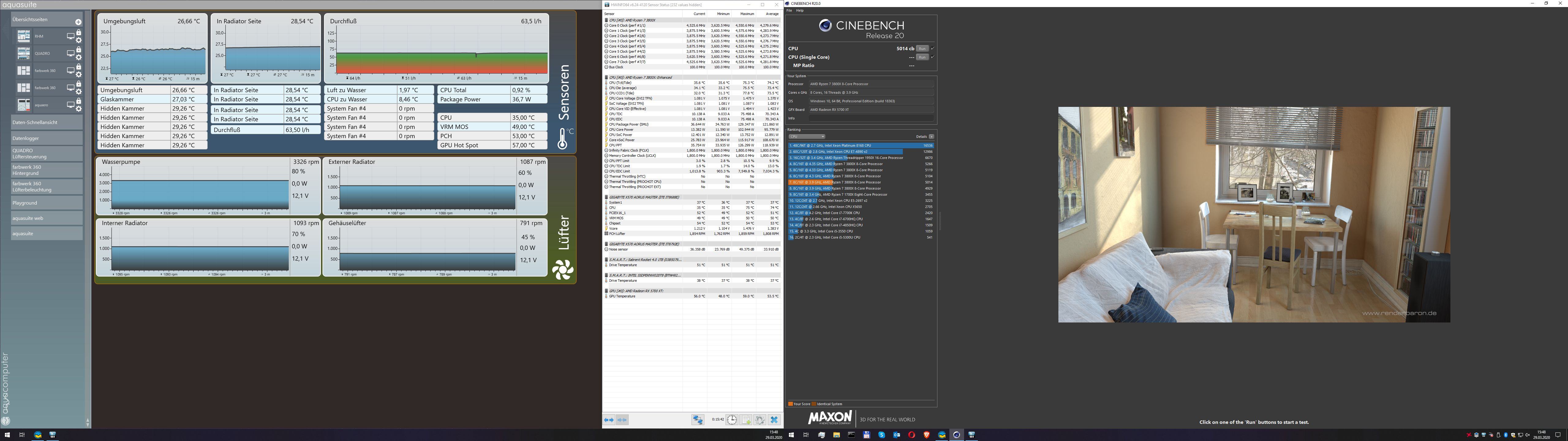Click desktop monitor icon for RHM page
This screenshot has height=441, width=1568.
pos(71,36)
